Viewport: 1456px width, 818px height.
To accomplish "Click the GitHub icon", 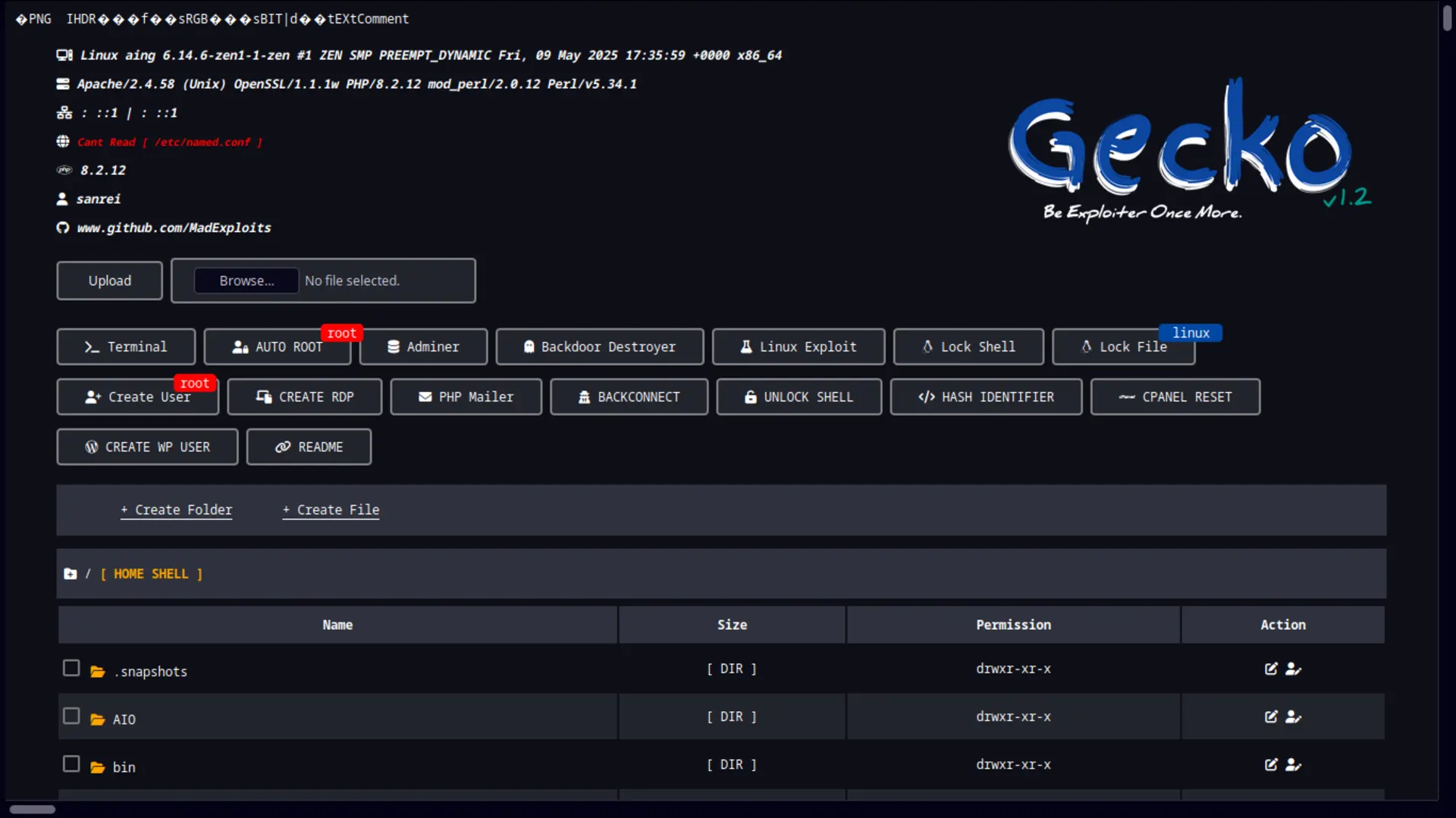I will click(x=63, y=227).
